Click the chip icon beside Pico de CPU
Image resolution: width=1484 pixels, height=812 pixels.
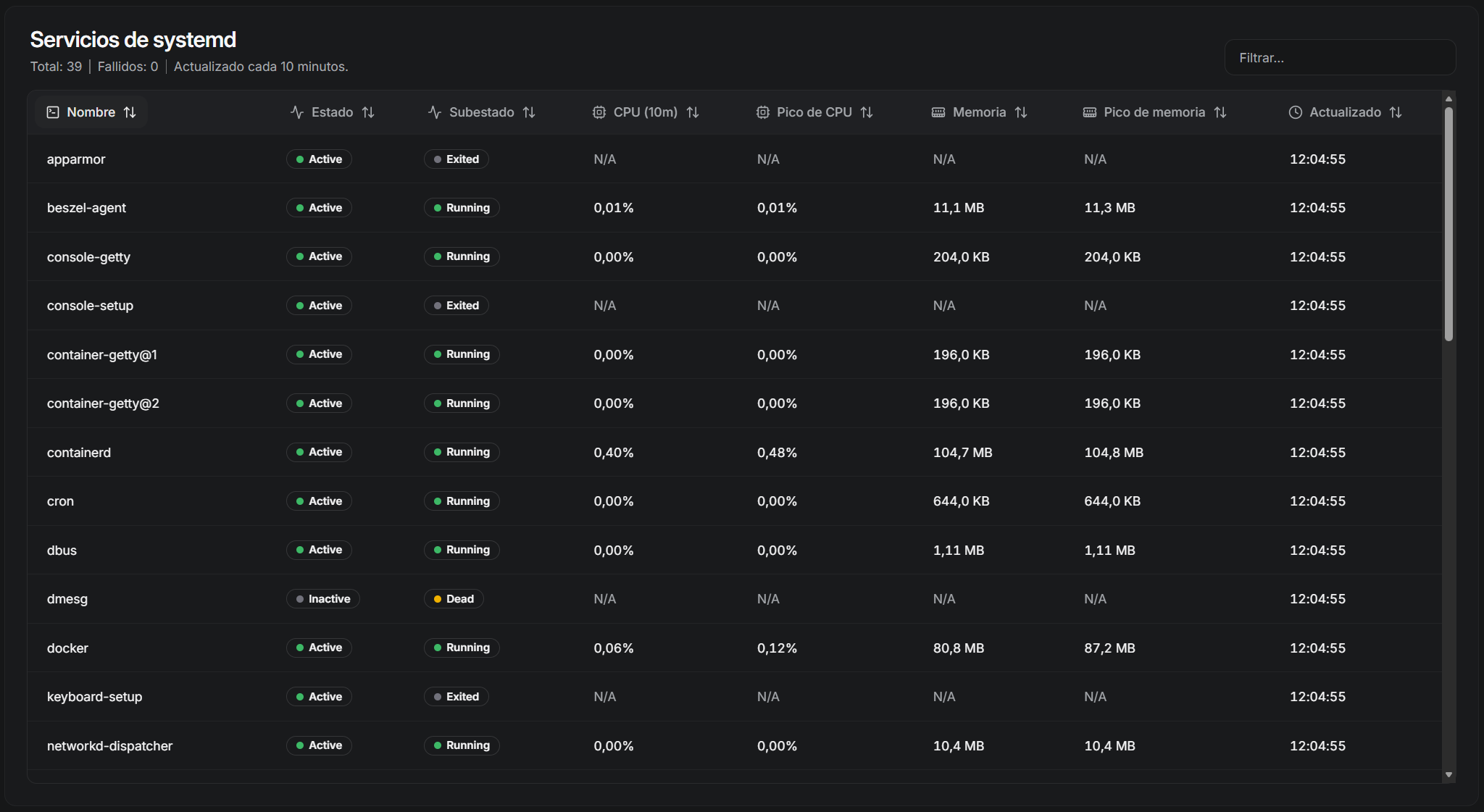tap(763, 112)
